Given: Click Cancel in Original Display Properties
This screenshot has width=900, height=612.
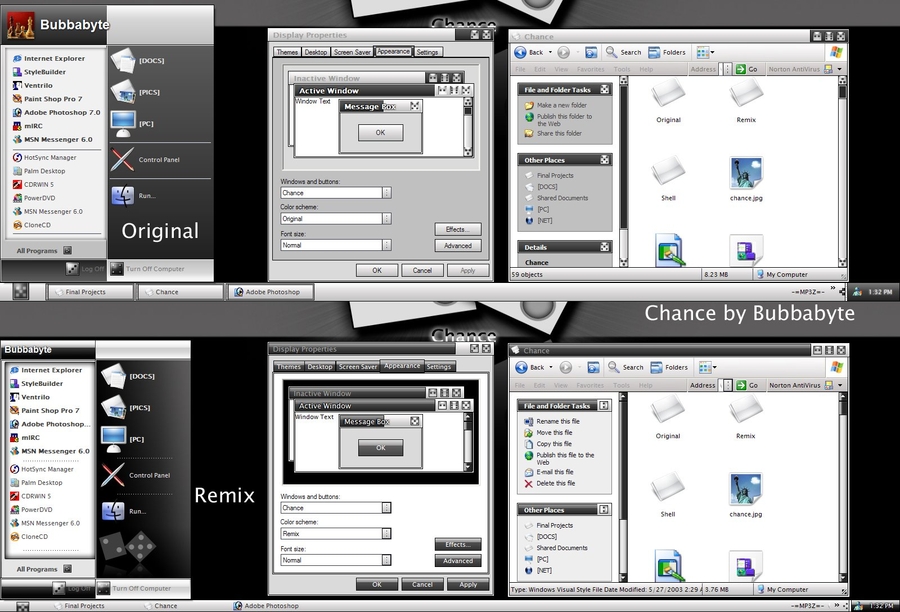Looking at the screenshot, I should click(422, 270).
